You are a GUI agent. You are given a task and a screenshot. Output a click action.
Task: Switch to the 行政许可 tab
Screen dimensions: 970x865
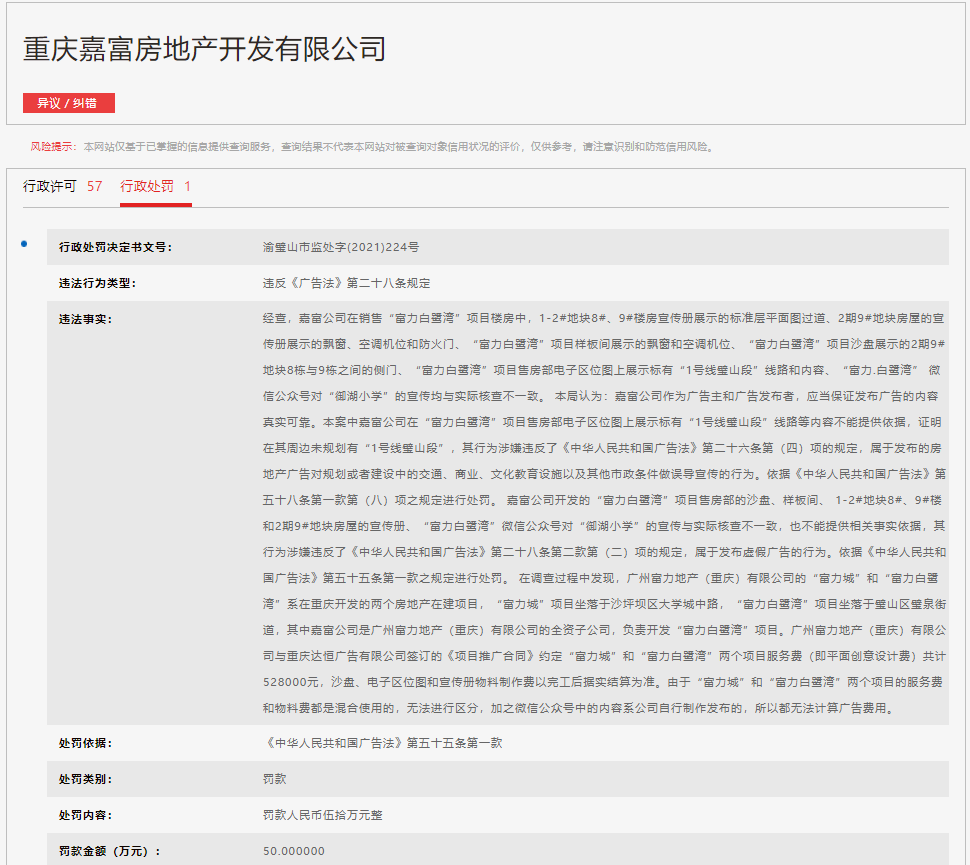tap(49, 186)
